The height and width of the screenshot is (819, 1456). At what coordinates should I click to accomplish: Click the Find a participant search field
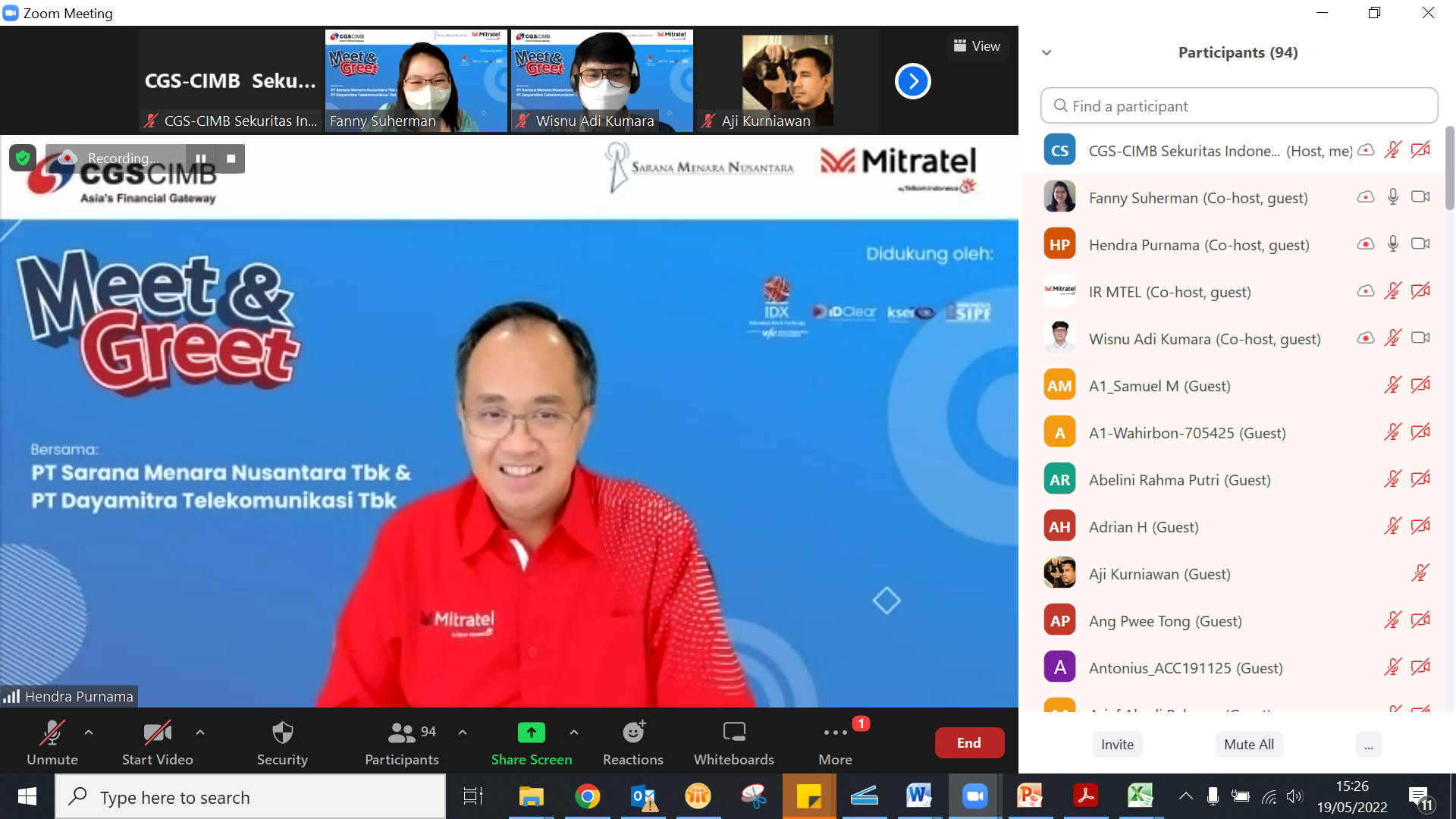click(x=1239, y=106)
